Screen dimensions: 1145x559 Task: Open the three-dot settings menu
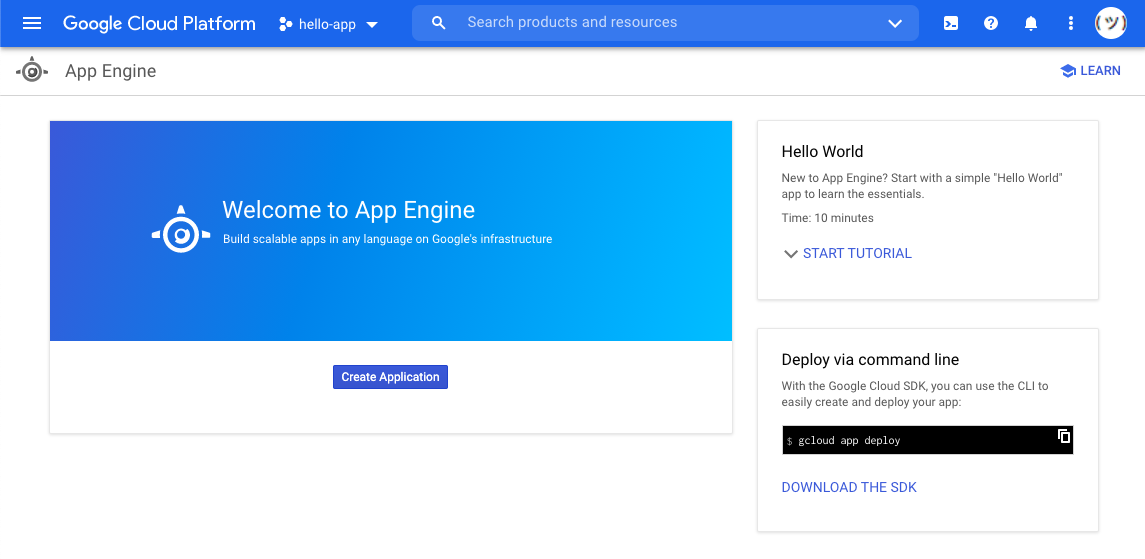click(1071, 23)
